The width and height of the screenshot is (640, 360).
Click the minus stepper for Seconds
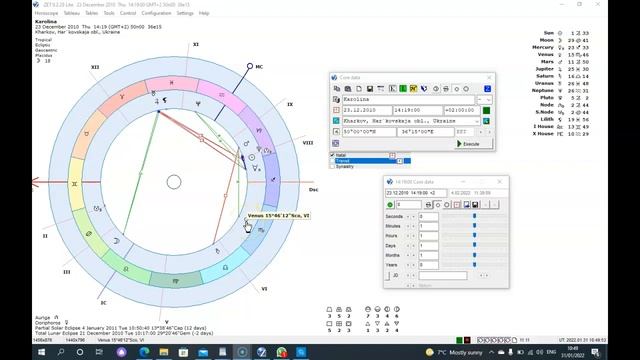click(x=408, y=217)
